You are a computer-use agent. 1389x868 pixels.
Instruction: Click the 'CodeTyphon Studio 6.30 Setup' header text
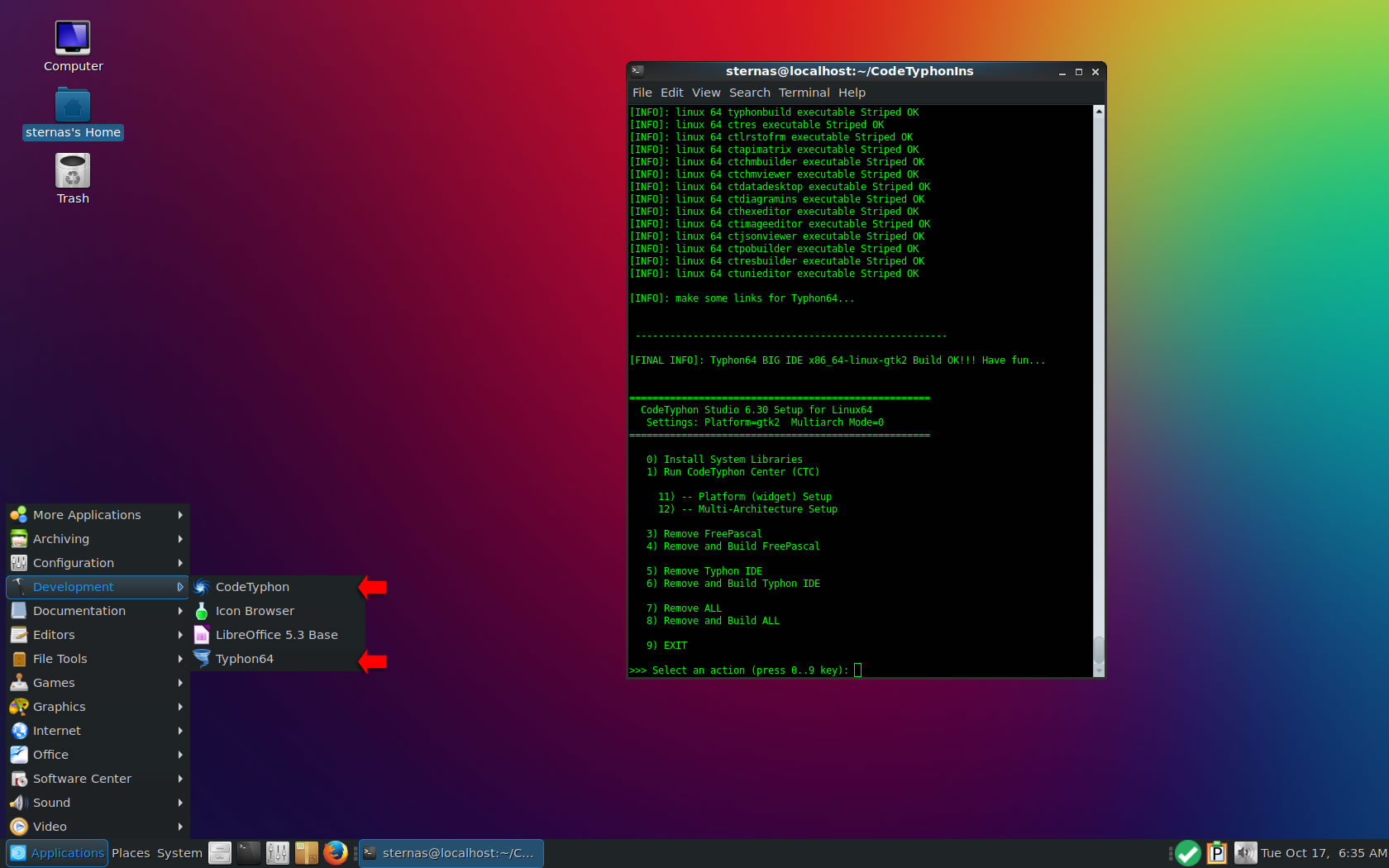point(757,410)
